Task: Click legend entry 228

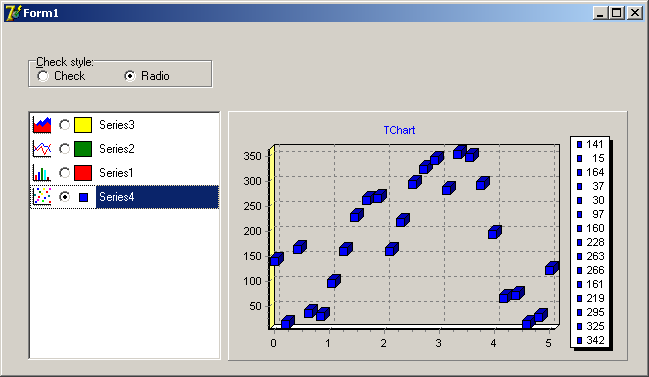Action: (x=590, y=243)
